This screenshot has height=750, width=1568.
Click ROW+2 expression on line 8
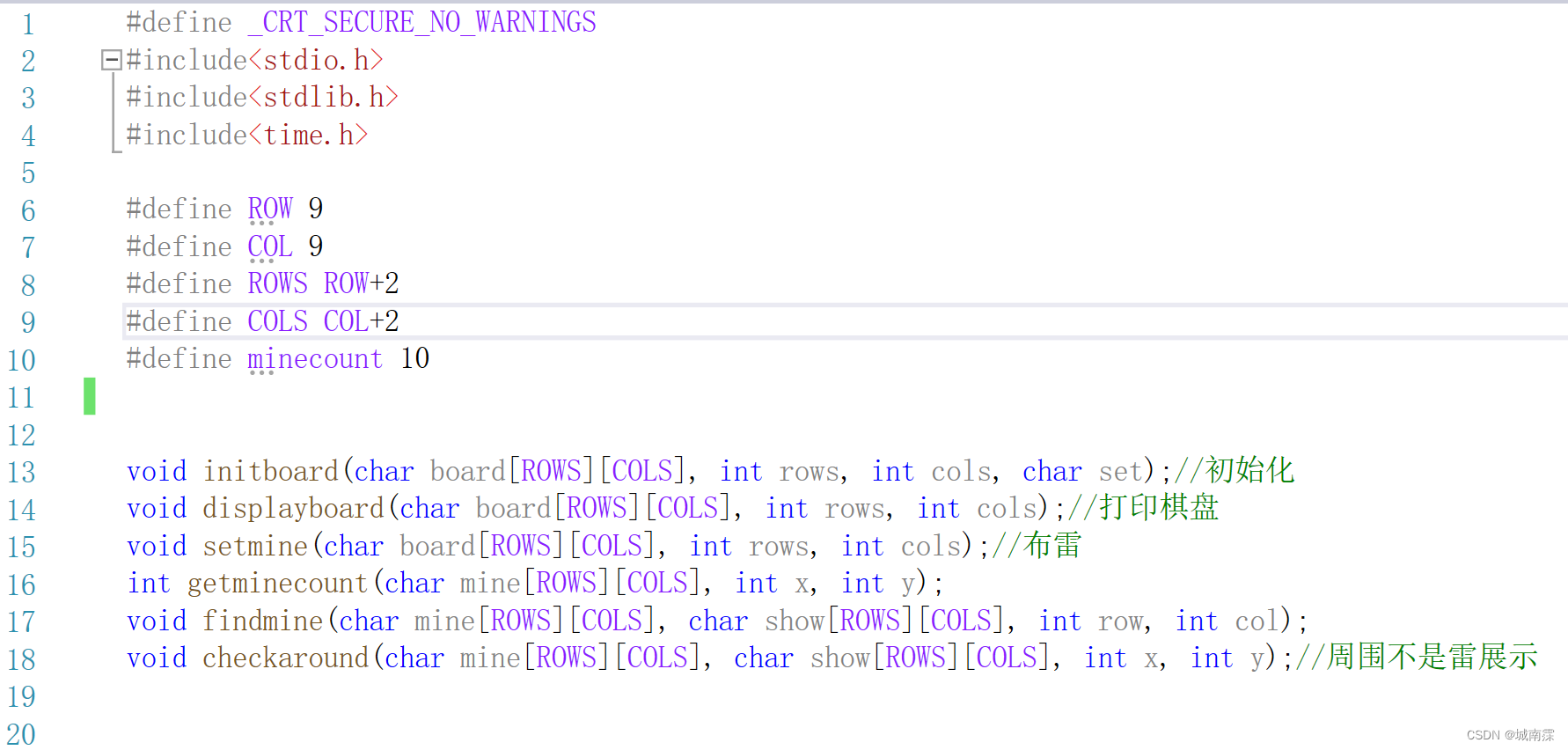(x=362, y=283)
